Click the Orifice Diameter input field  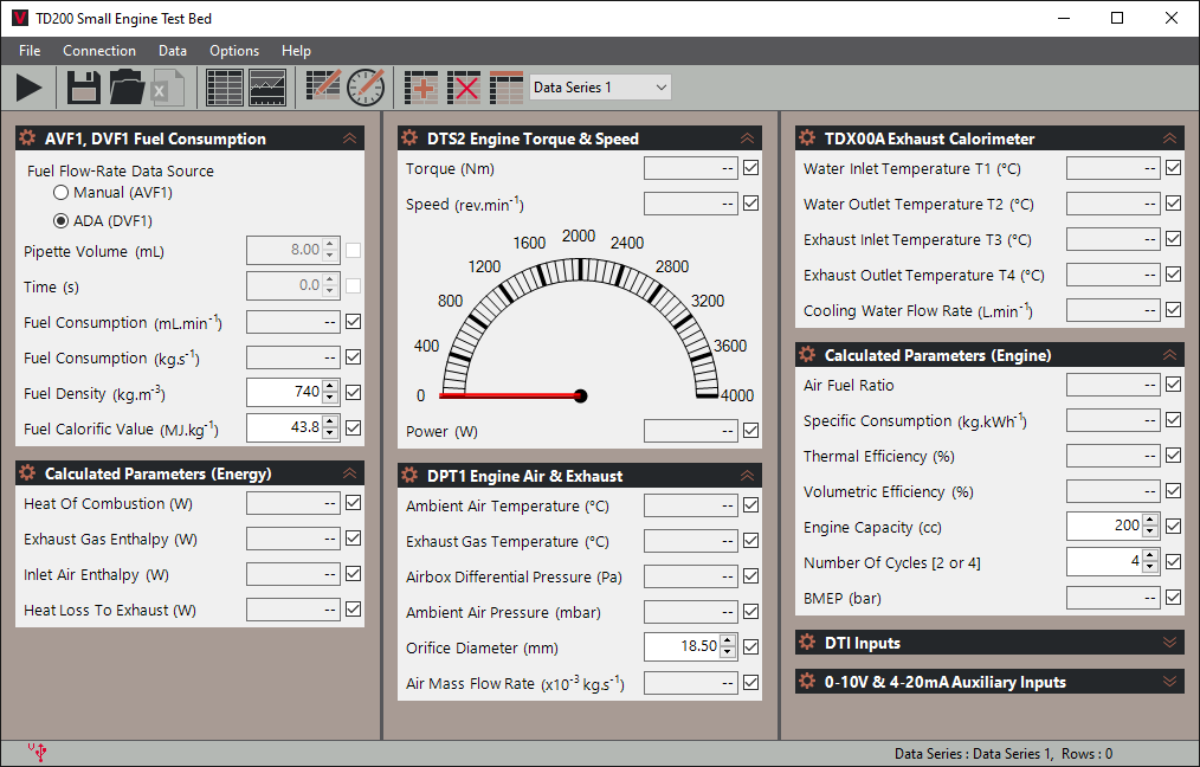click(682, 647)
